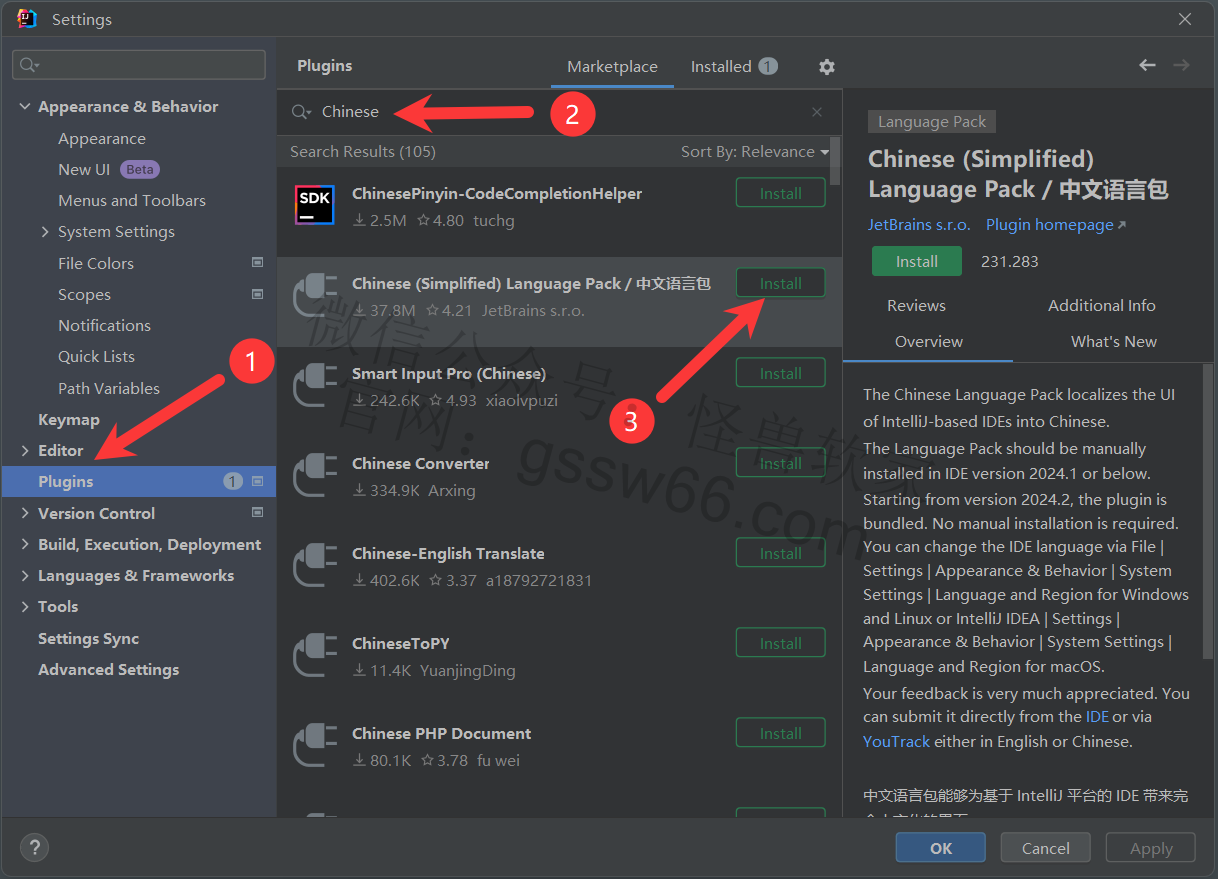This screenshot has height=879, width=1218.
Task: Collapse the Appearance & Behavior section
Action: click(25, 107)
